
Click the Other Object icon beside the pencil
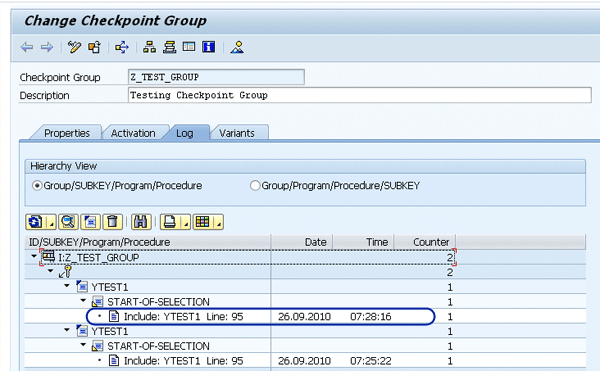coord(94,47)
